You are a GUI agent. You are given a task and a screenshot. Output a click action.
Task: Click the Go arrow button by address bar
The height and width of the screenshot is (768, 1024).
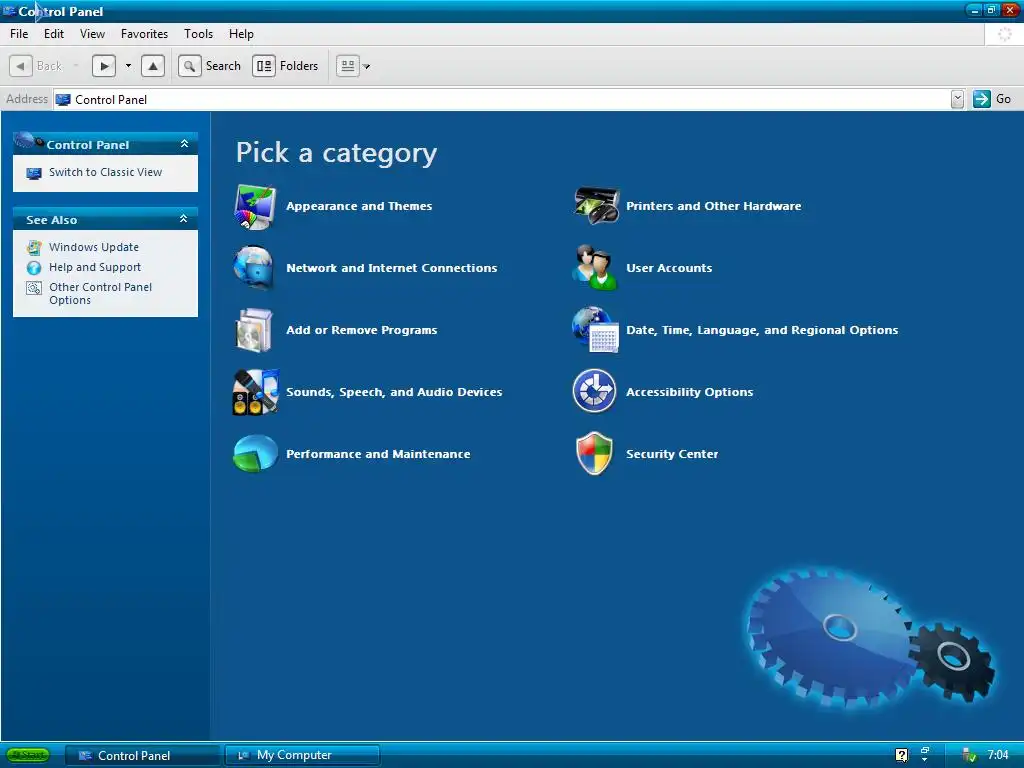click(982, 99)
